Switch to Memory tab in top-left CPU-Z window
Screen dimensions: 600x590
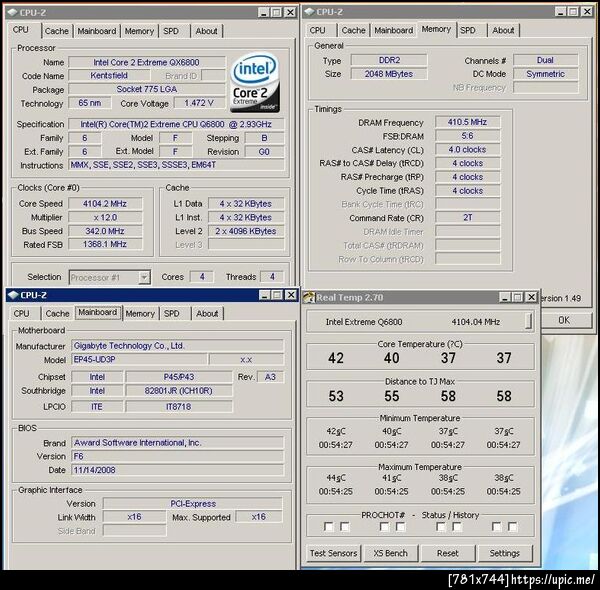click(139, 31)
